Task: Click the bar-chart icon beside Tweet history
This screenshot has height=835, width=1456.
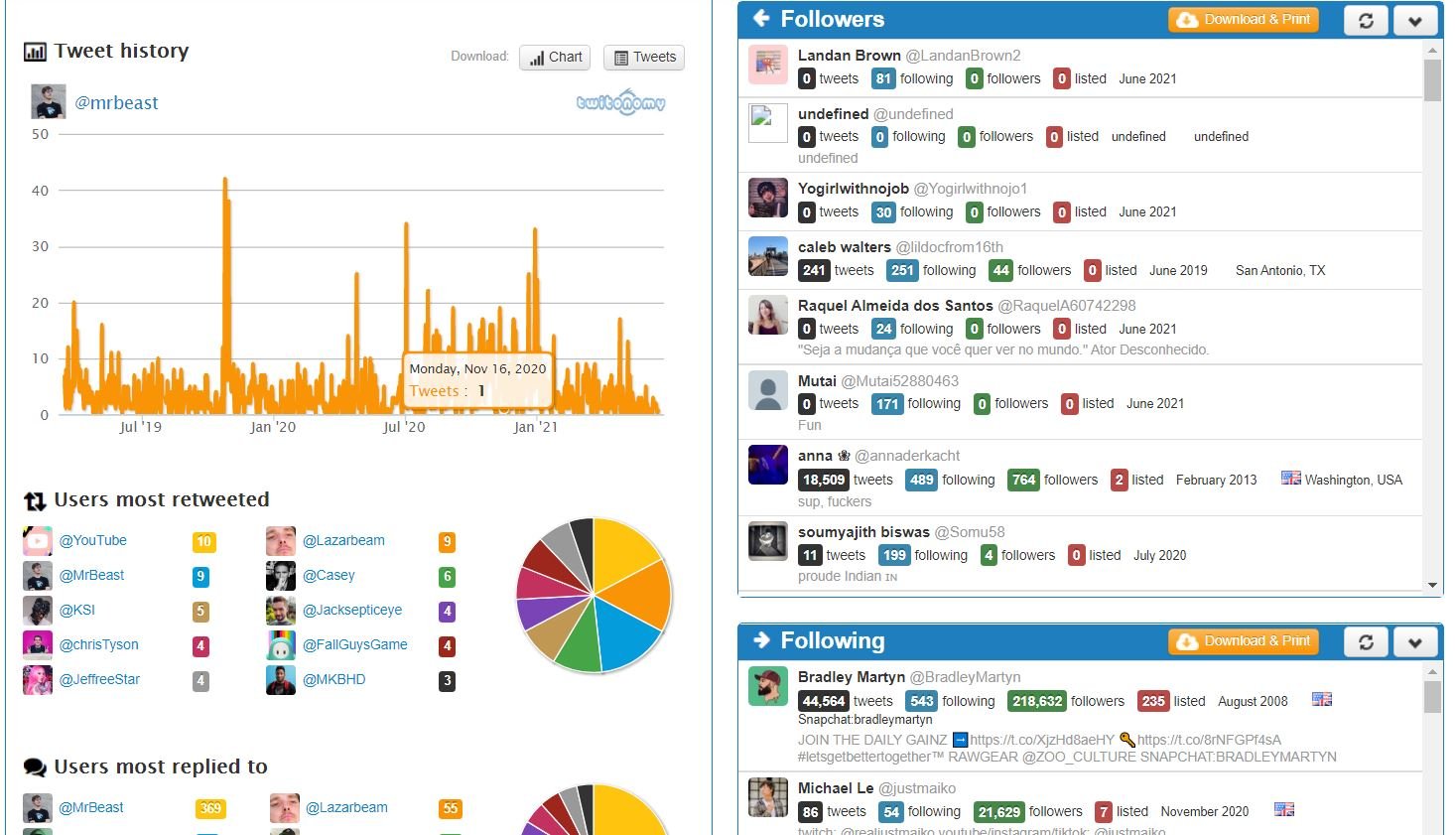Action: (37, 51)
